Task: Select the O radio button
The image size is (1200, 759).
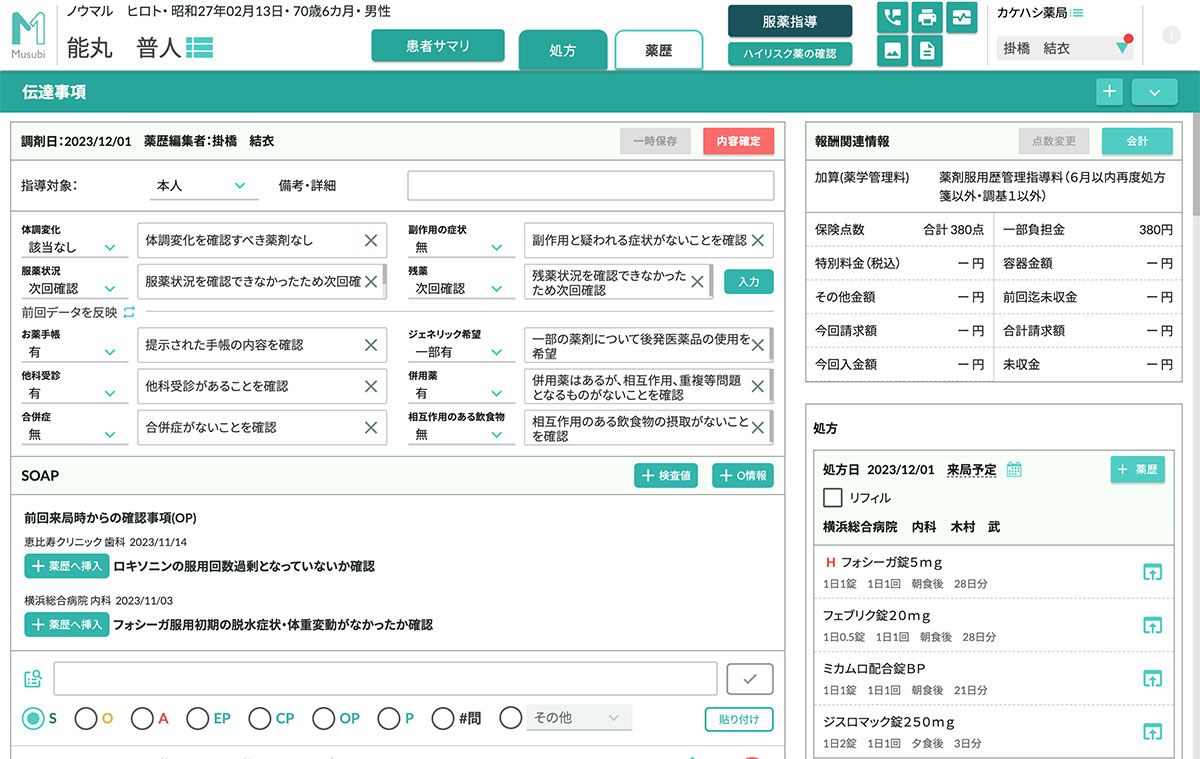Action: point(86,718)
